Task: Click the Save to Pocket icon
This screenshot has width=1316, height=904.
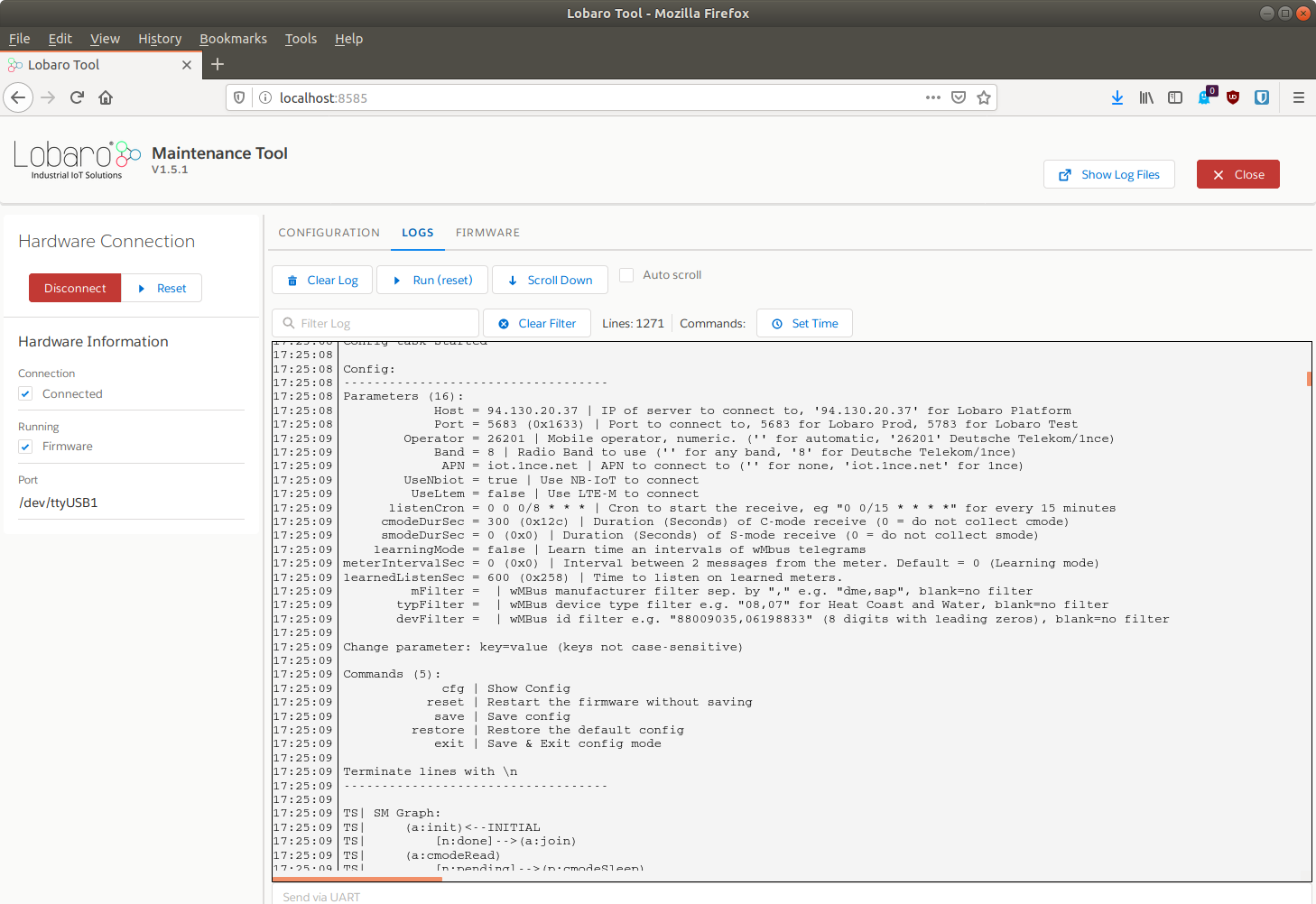Action: 959,97
